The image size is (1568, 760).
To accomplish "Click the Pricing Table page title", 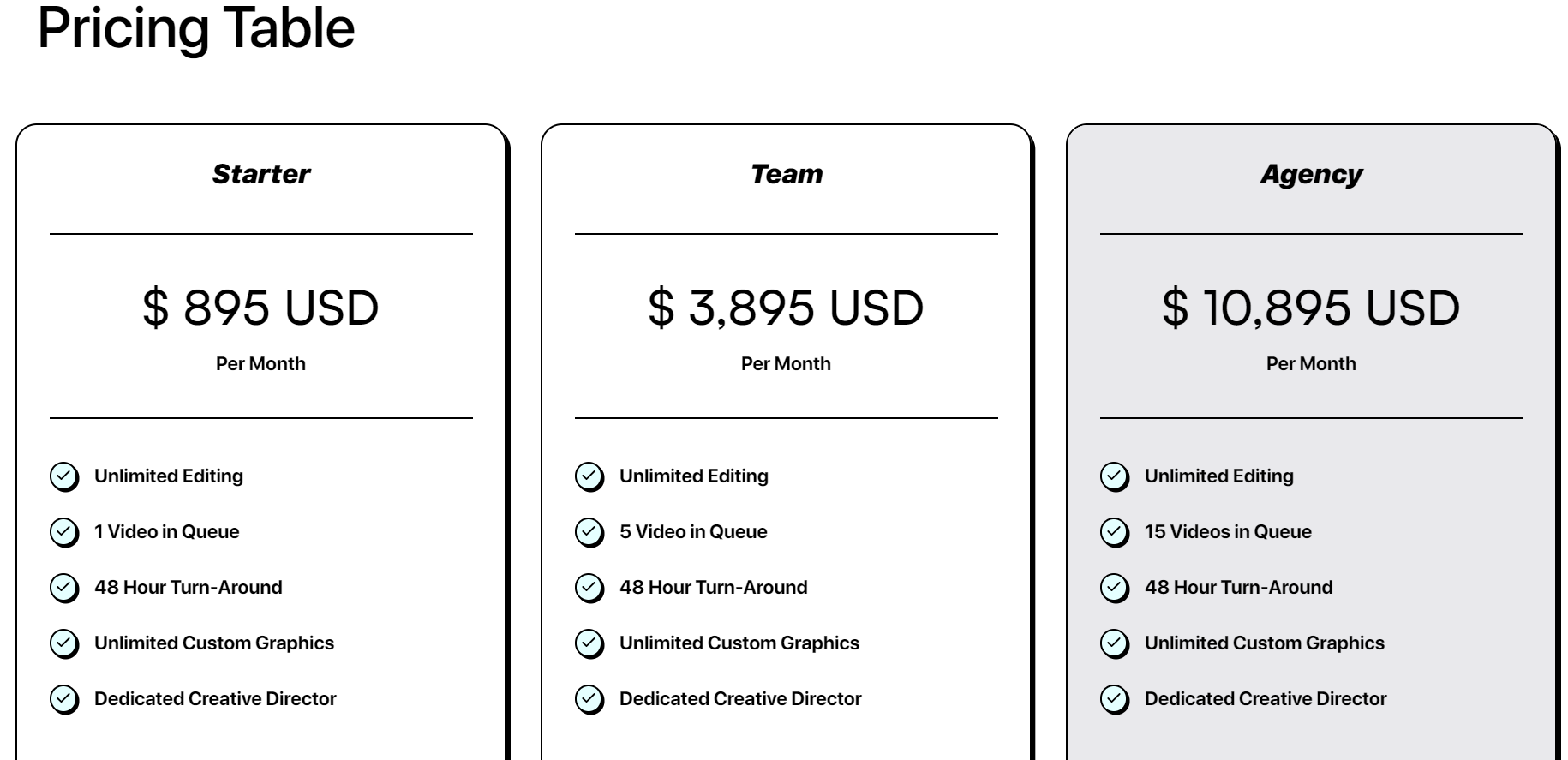I will point(196,28).
